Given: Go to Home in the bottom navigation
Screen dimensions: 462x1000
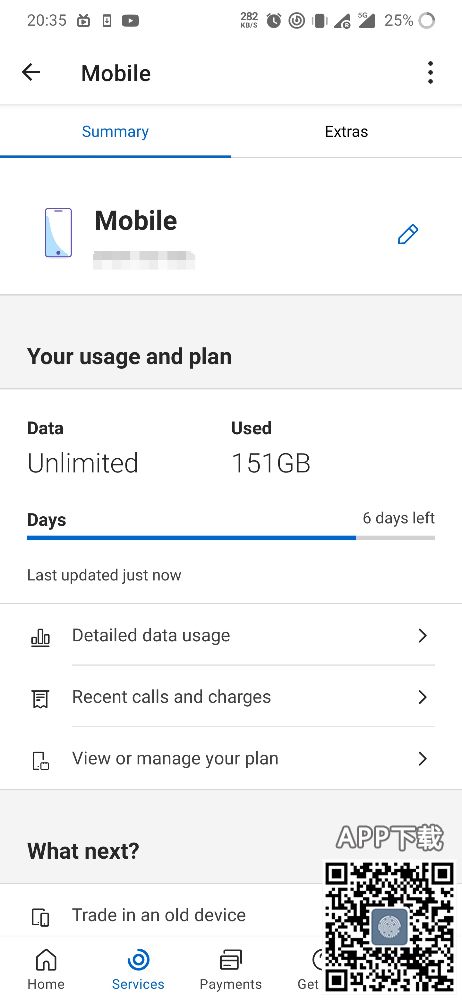Looking at the screenshot, I should (46, 969).
